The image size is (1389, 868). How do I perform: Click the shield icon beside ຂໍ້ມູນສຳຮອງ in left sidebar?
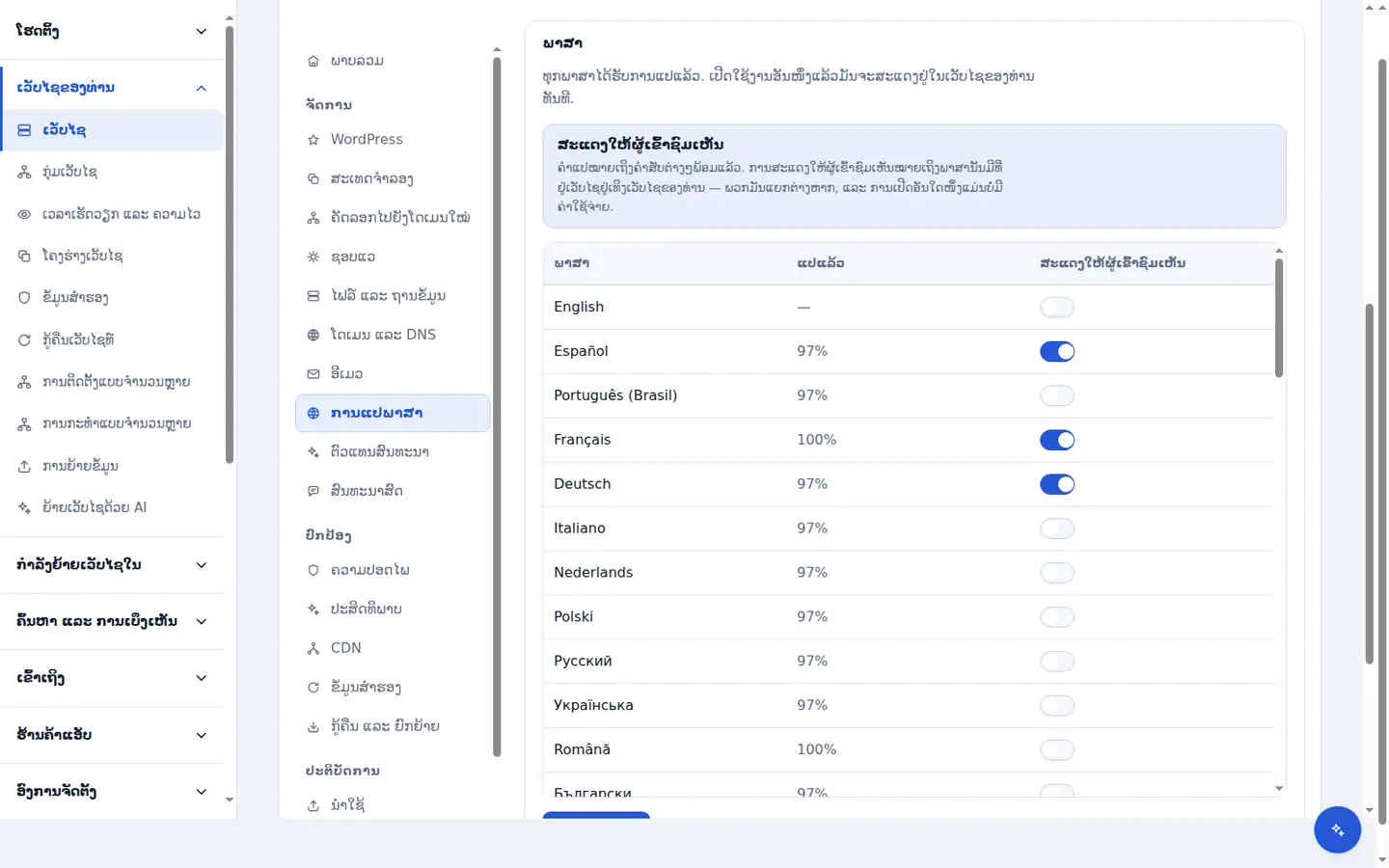[24, 298]
